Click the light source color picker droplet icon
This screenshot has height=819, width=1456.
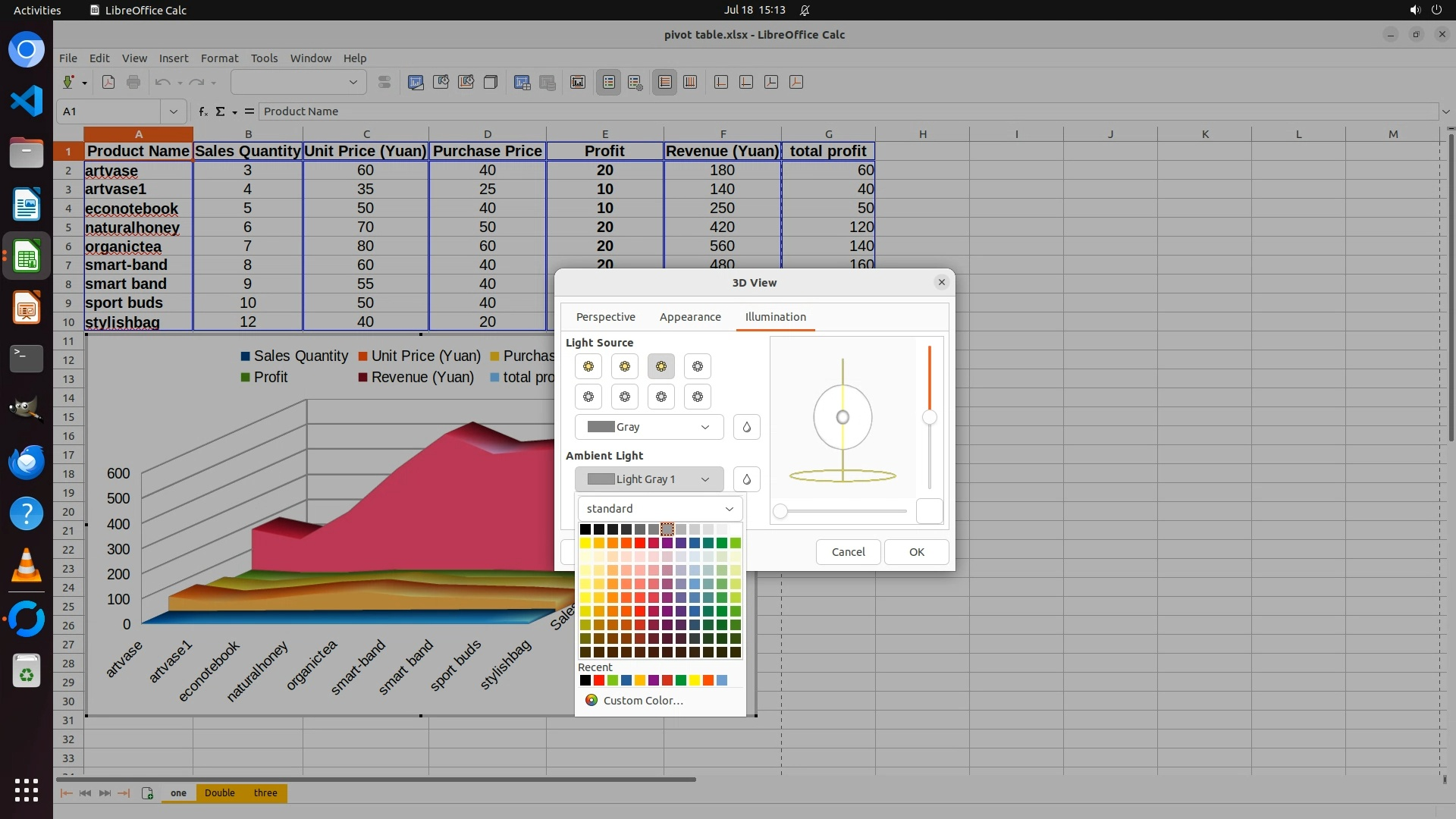click(746, 427)
